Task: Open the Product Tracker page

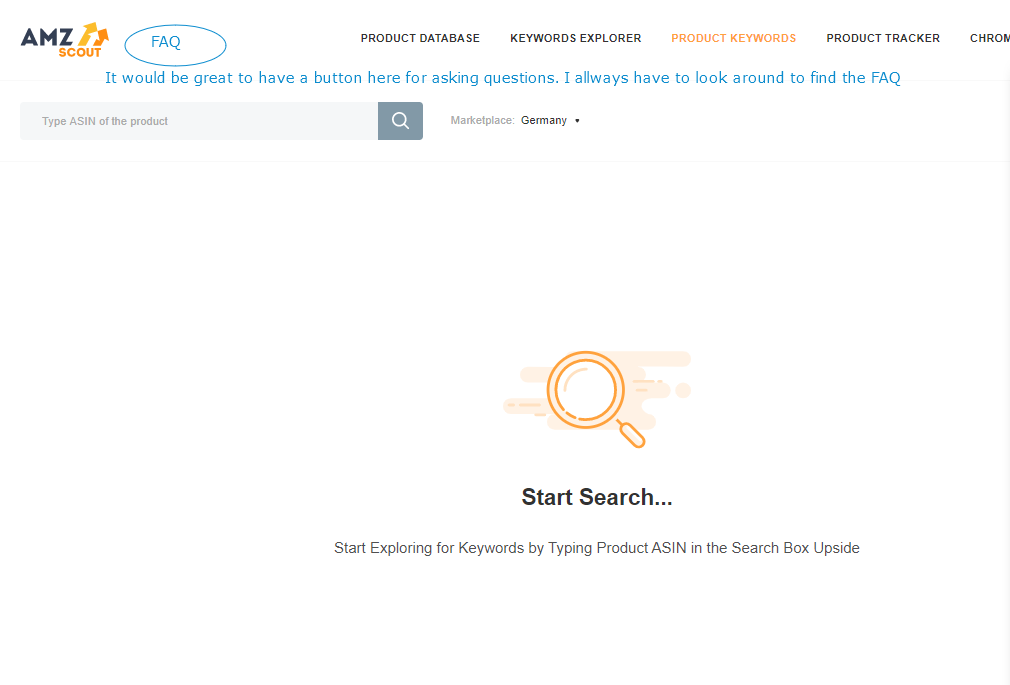Action: 883,38
